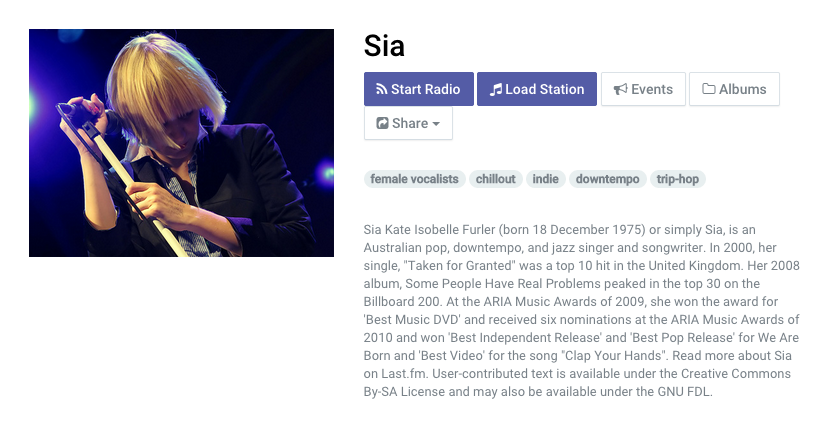The image size is (830, 434).
Task: Choose the indie tag
Action: coord(546,179)
